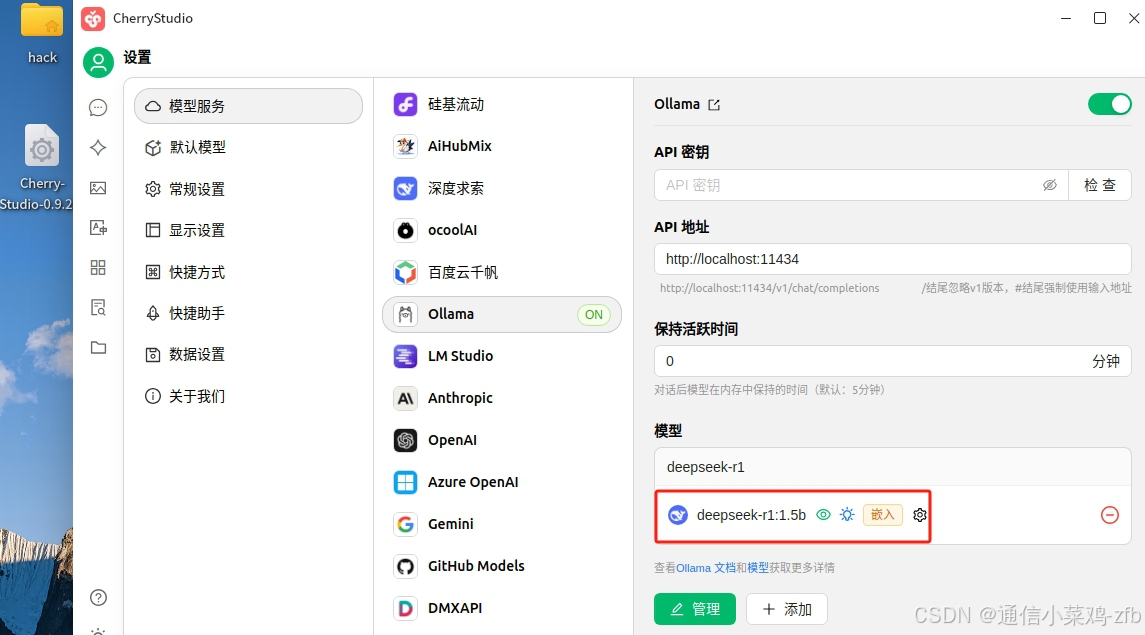Toggle API key visibility eye icon
The image size is (1145, 635).
(1049, 185)
